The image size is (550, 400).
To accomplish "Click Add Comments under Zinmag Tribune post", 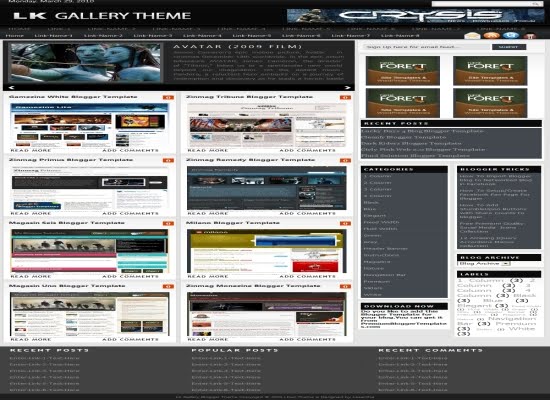I will (307, 150).
